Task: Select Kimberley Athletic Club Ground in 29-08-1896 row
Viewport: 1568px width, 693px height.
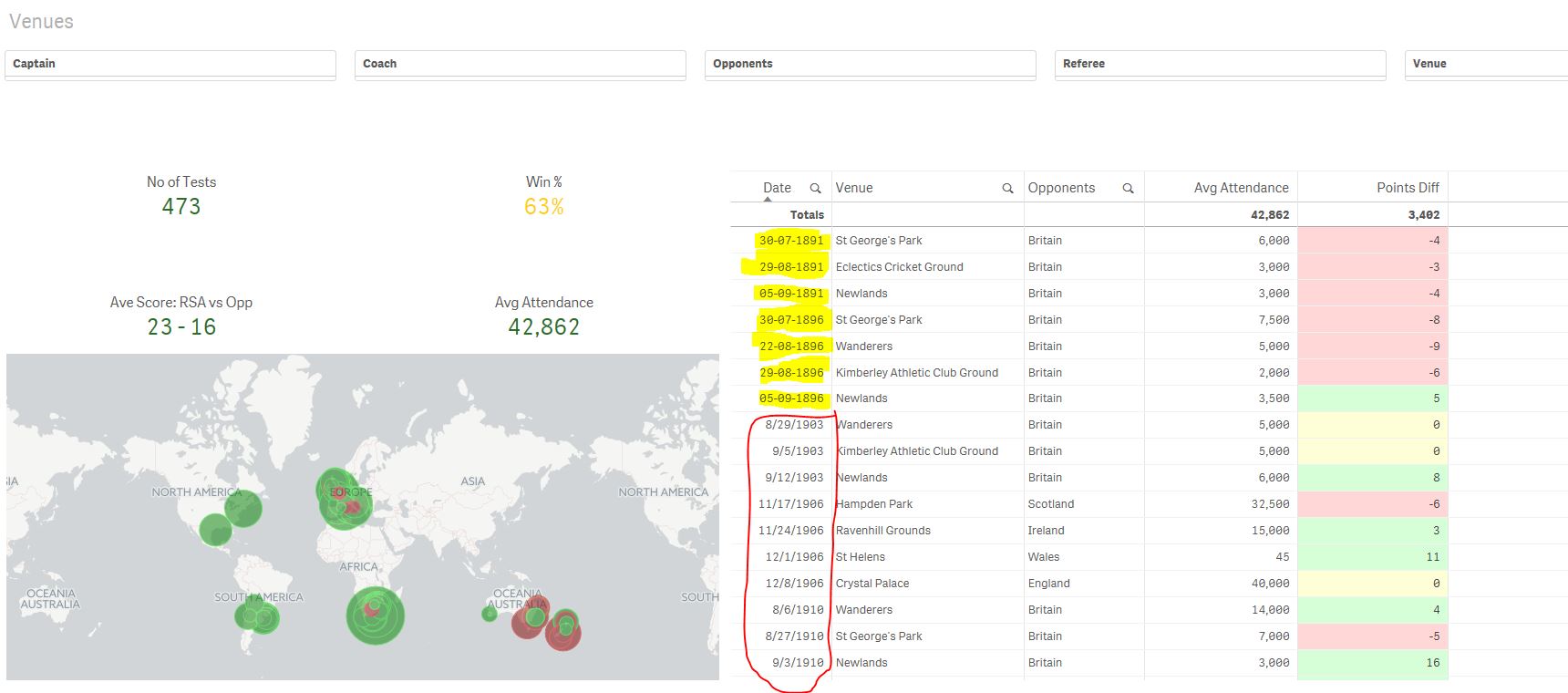Action: coord(916,373)
